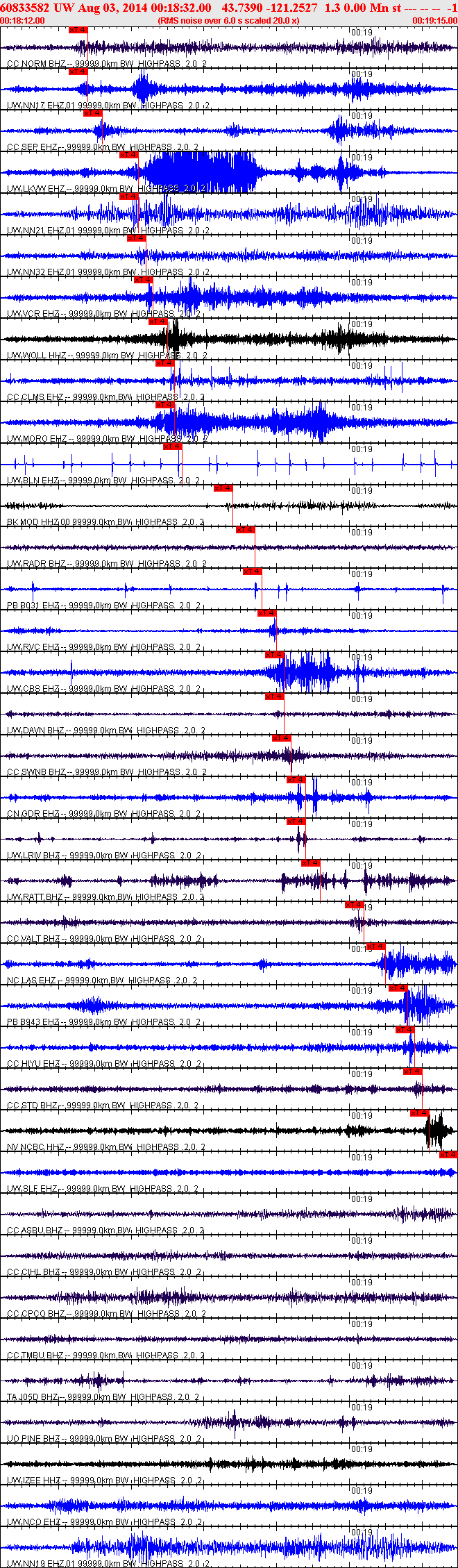Click red xT 4 pick flag on CC.STD trace
The width and height of the screenshot is (458, 1568).
coord(412,1071)
